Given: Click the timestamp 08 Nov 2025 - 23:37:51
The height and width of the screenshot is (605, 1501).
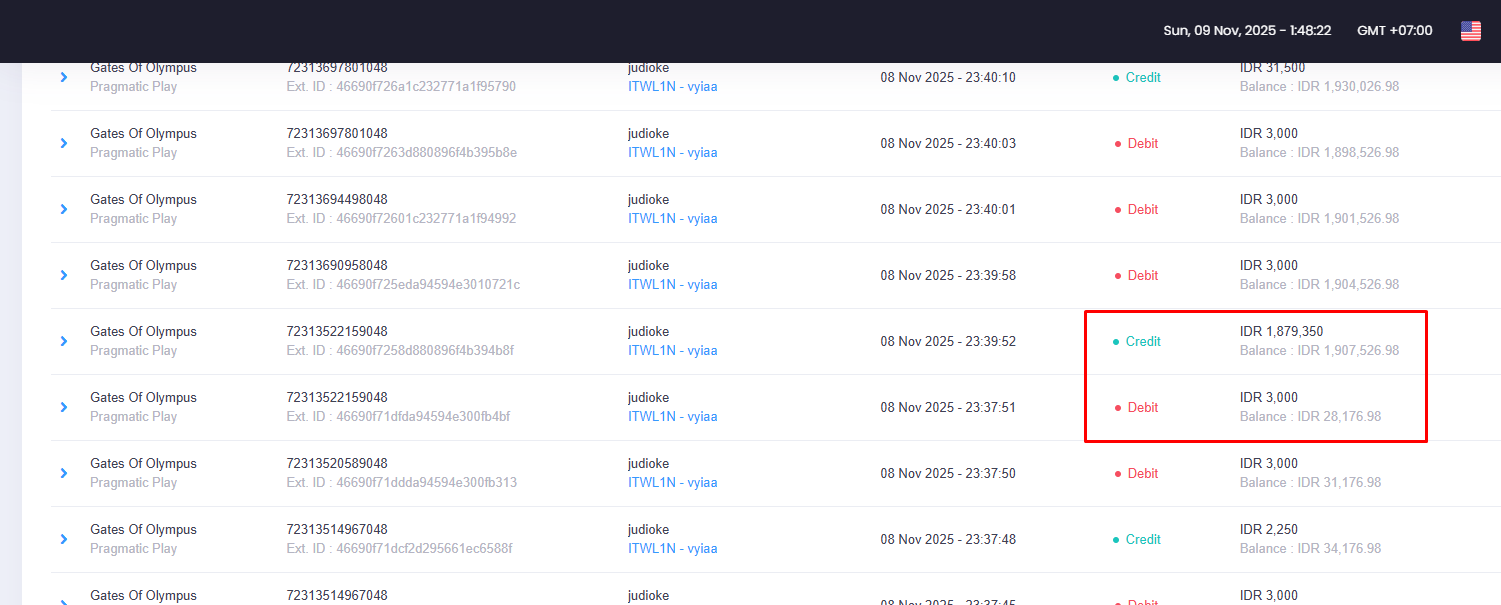Looking at the screenshot, I should point(948,407).
